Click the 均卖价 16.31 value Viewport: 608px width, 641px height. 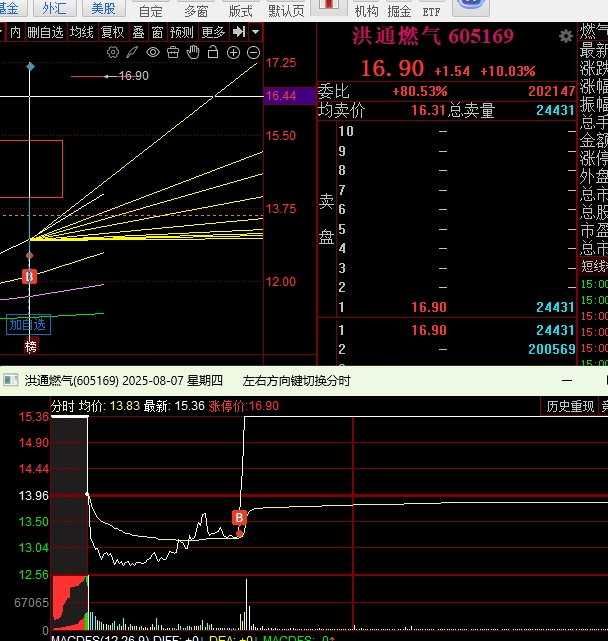(x=428, y=110)
